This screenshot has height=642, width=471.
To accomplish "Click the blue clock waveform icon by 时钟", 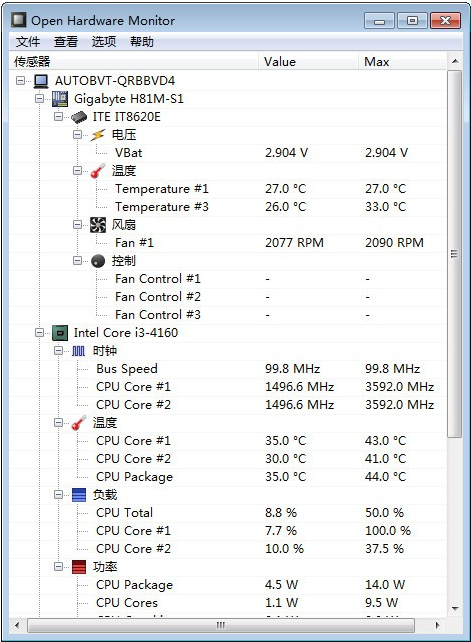I will pos(79,351).
